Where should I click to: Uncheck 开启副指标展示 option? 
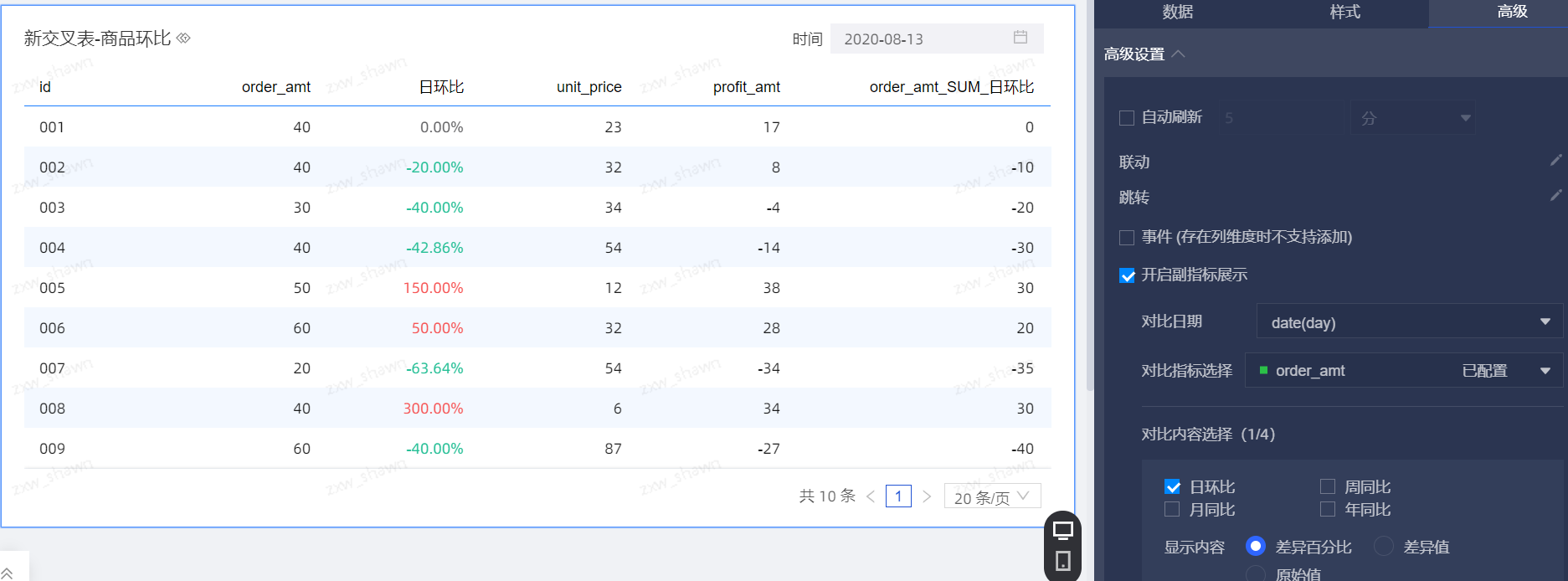point(1127,275)
